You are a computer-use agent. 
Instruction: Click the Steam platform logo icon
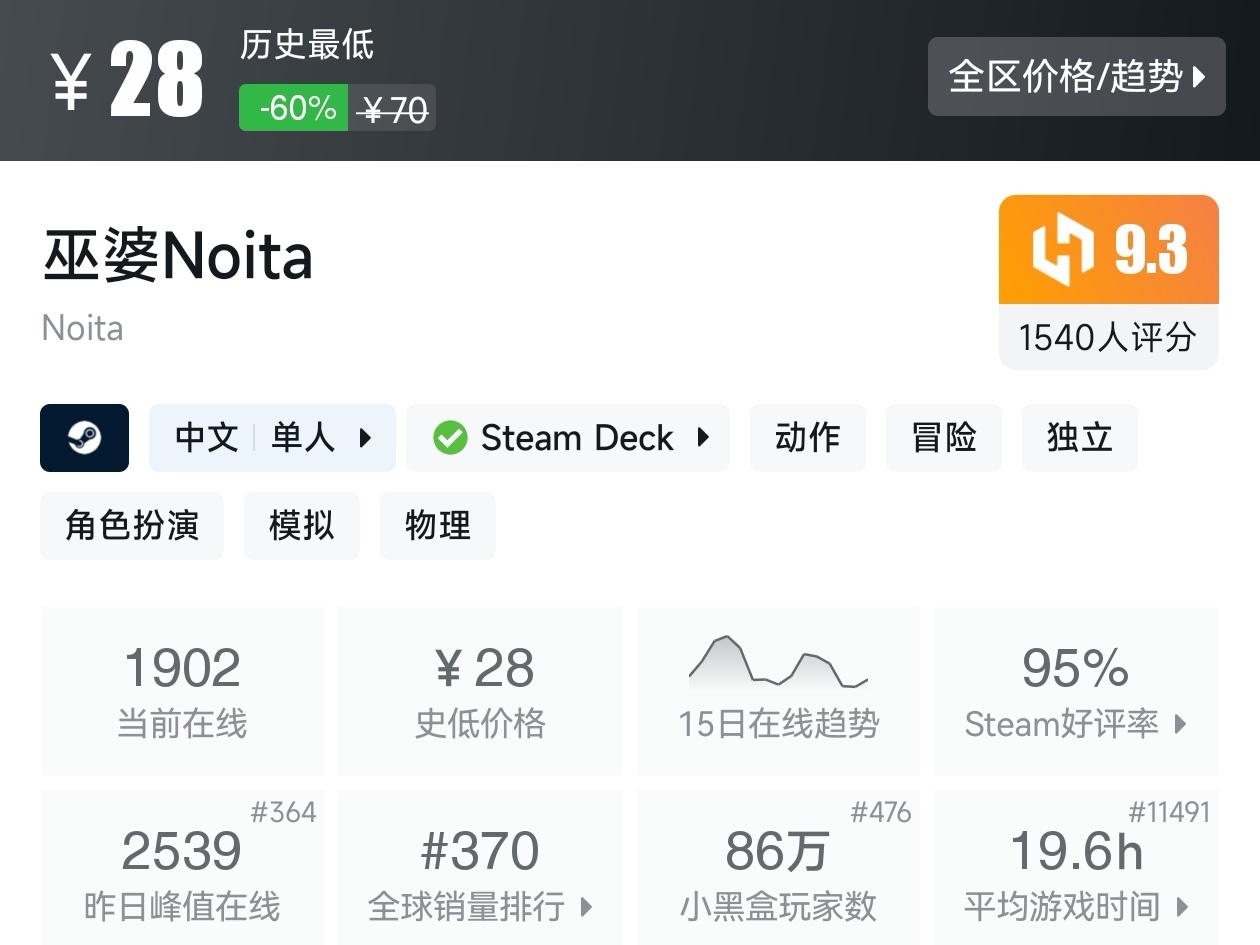click(84, 438)
